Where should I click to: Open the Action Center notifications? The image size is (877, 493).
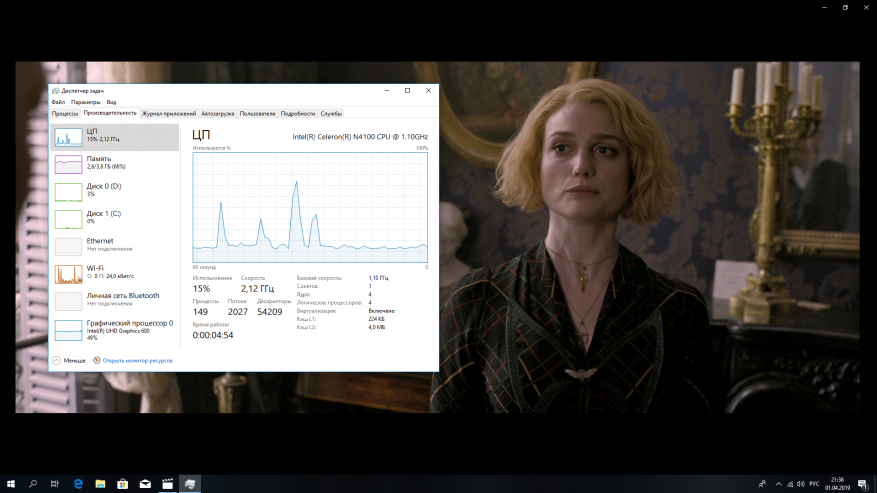click(863, 484)
